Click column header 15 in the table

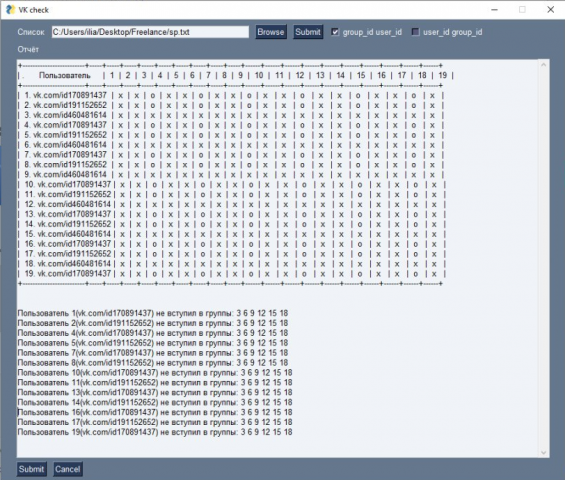pyautogui.click(x=361, y=75)
